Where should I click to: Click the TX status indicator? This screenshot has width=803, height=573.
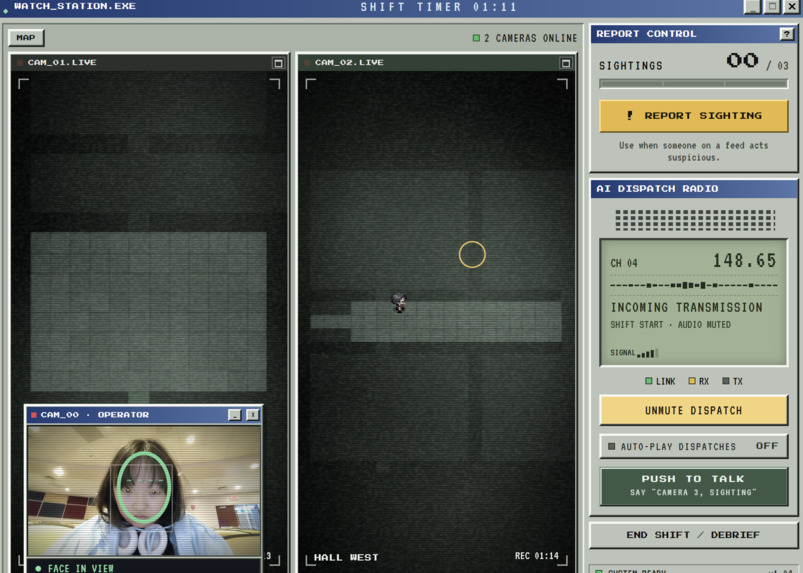732,381
